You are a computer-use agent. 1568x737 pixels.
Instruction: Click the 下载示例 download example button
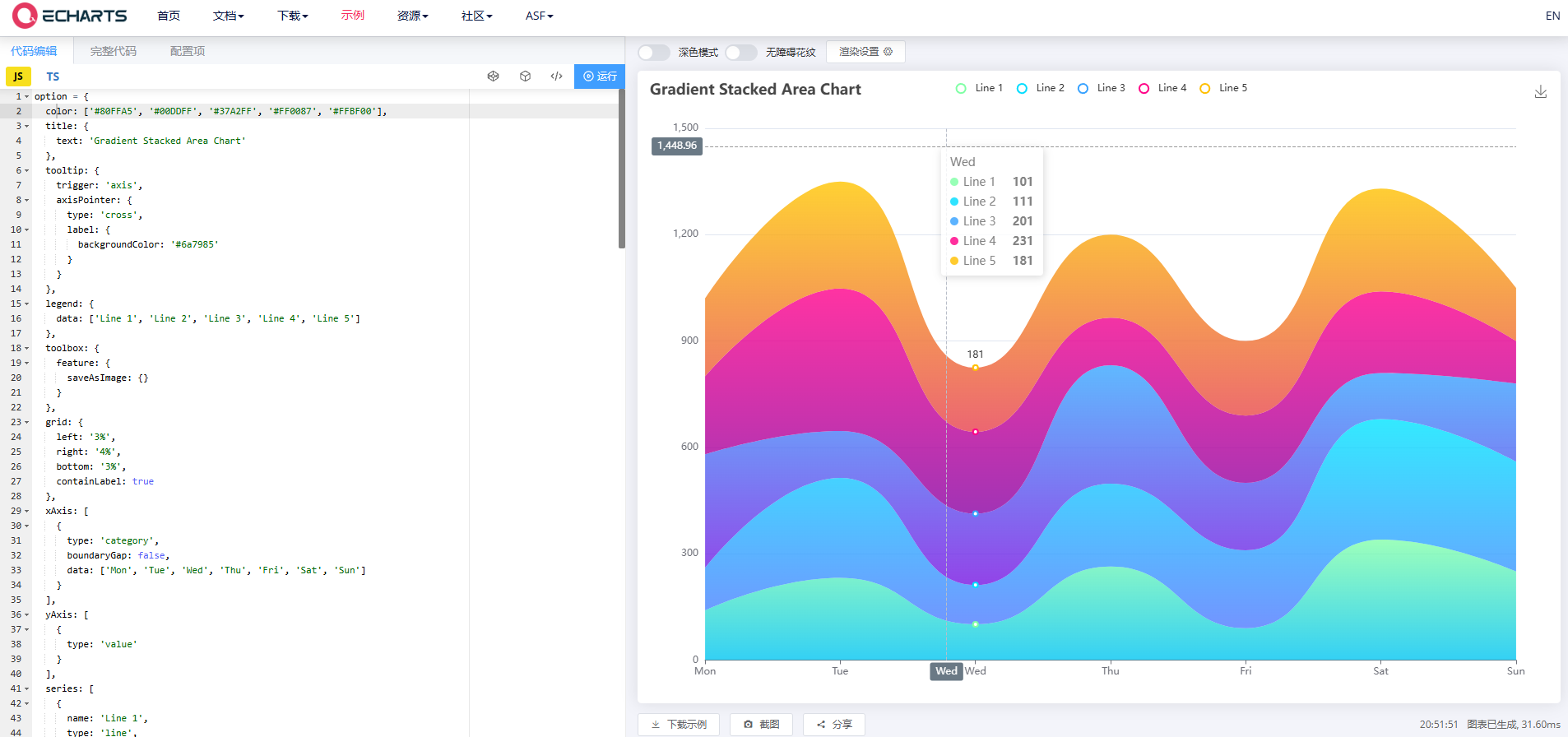(x=679, y=724)
